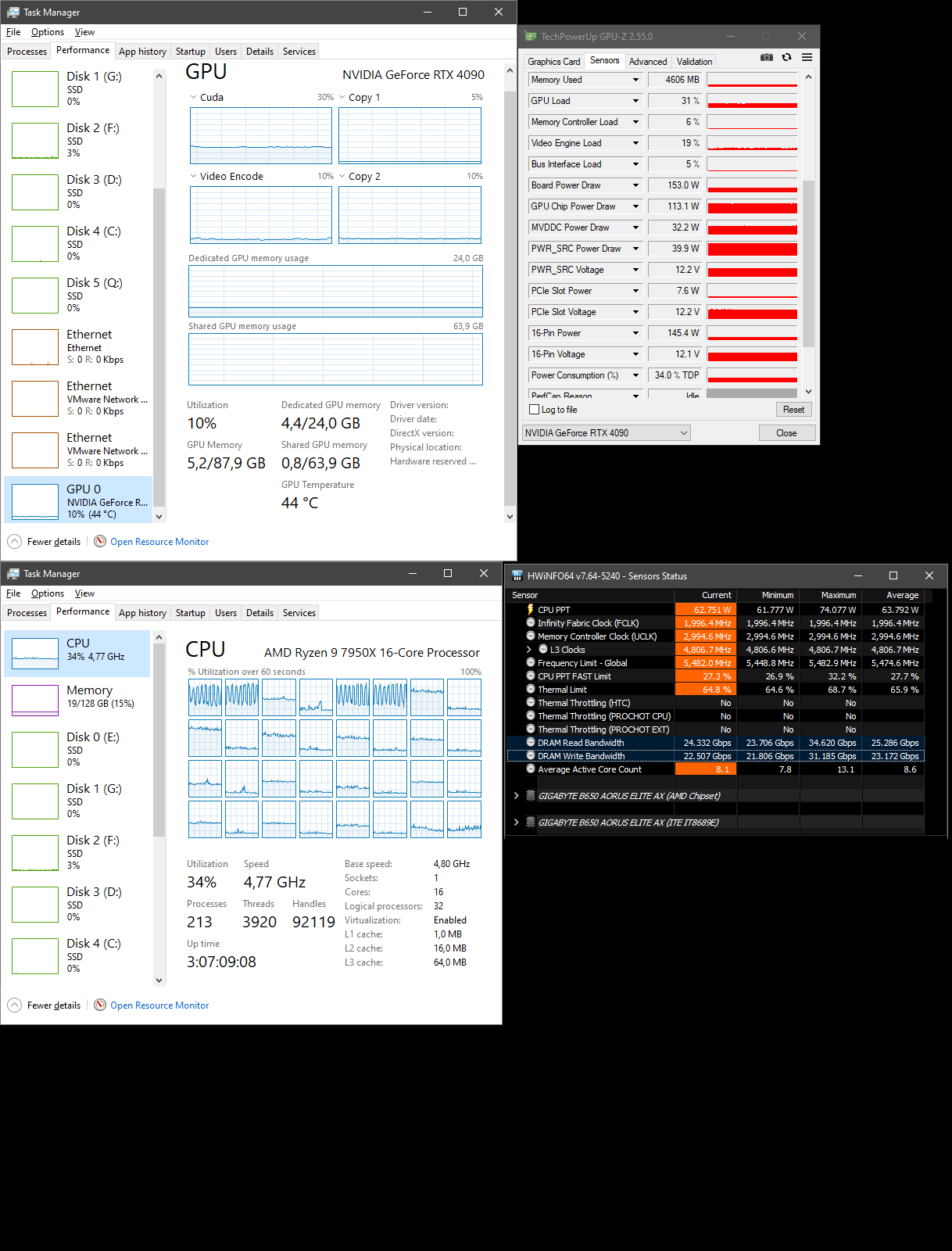Click AMD Chipset motherboard chip icon
952x1251 pixels.
point(531,796)
